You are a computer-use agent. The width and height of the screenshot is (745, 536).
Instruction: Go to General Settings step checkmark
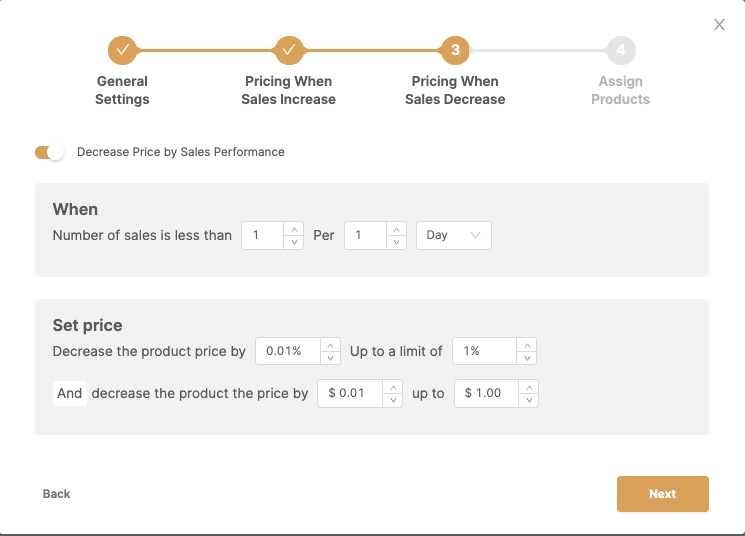pyautogui.click(x=123, y=50)
